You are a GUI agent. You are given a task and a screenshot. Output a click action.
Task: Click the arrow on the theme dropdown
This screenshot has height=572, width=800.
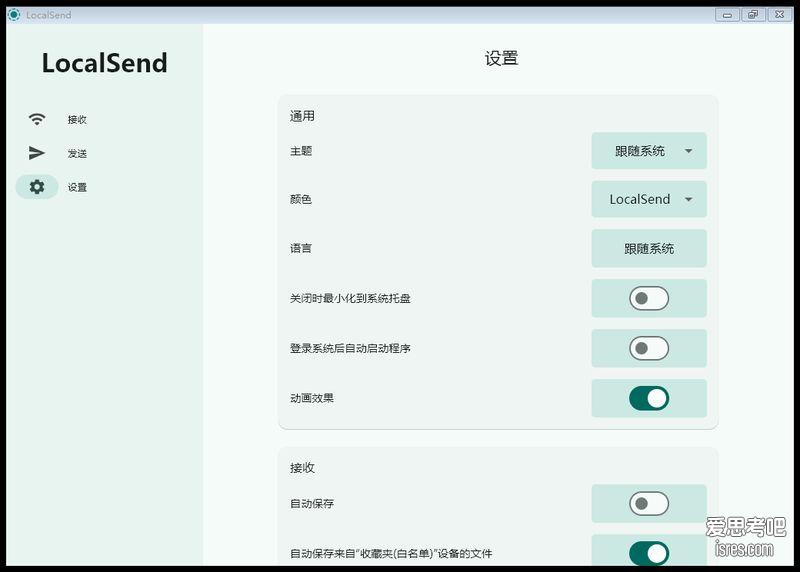click(x=688, y=151)
